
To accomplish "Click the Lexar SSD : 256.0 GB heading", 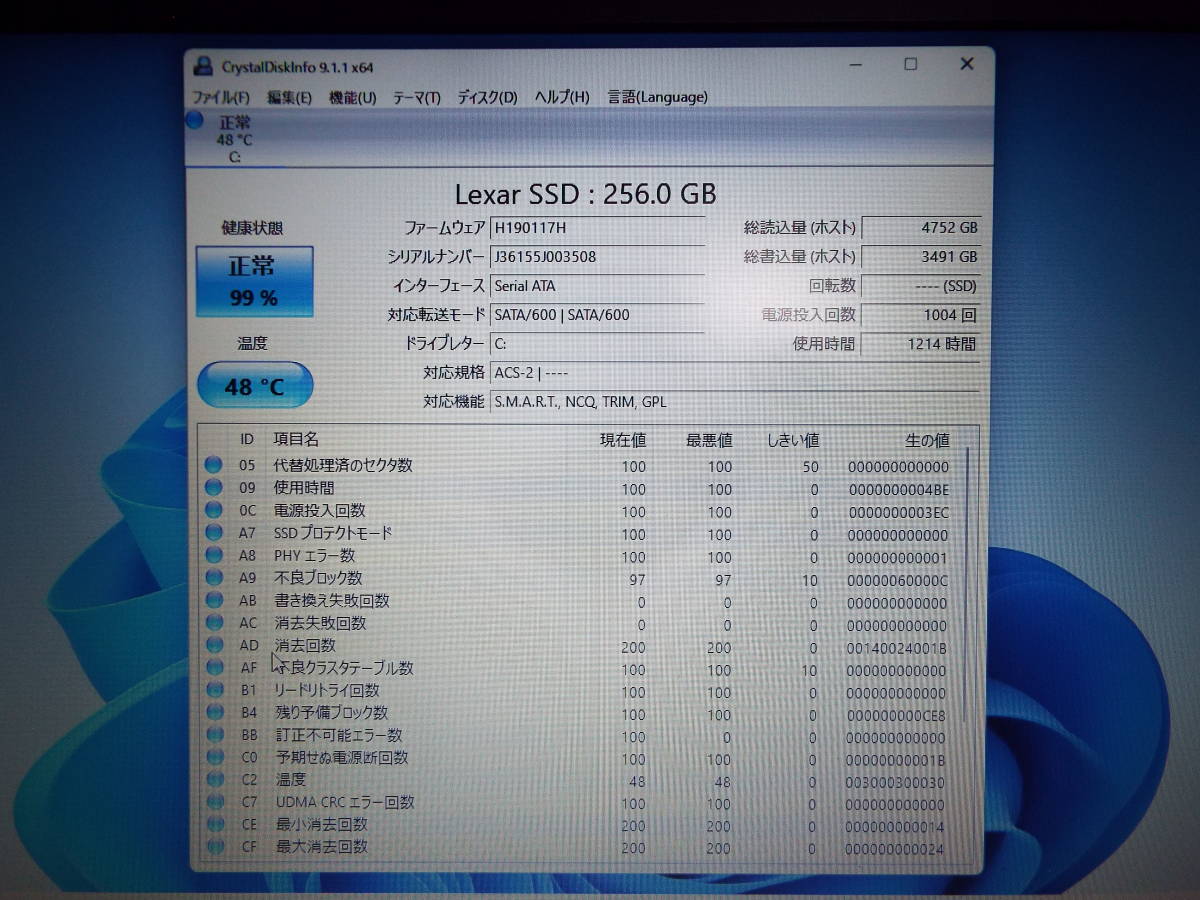I will (585, 194).
